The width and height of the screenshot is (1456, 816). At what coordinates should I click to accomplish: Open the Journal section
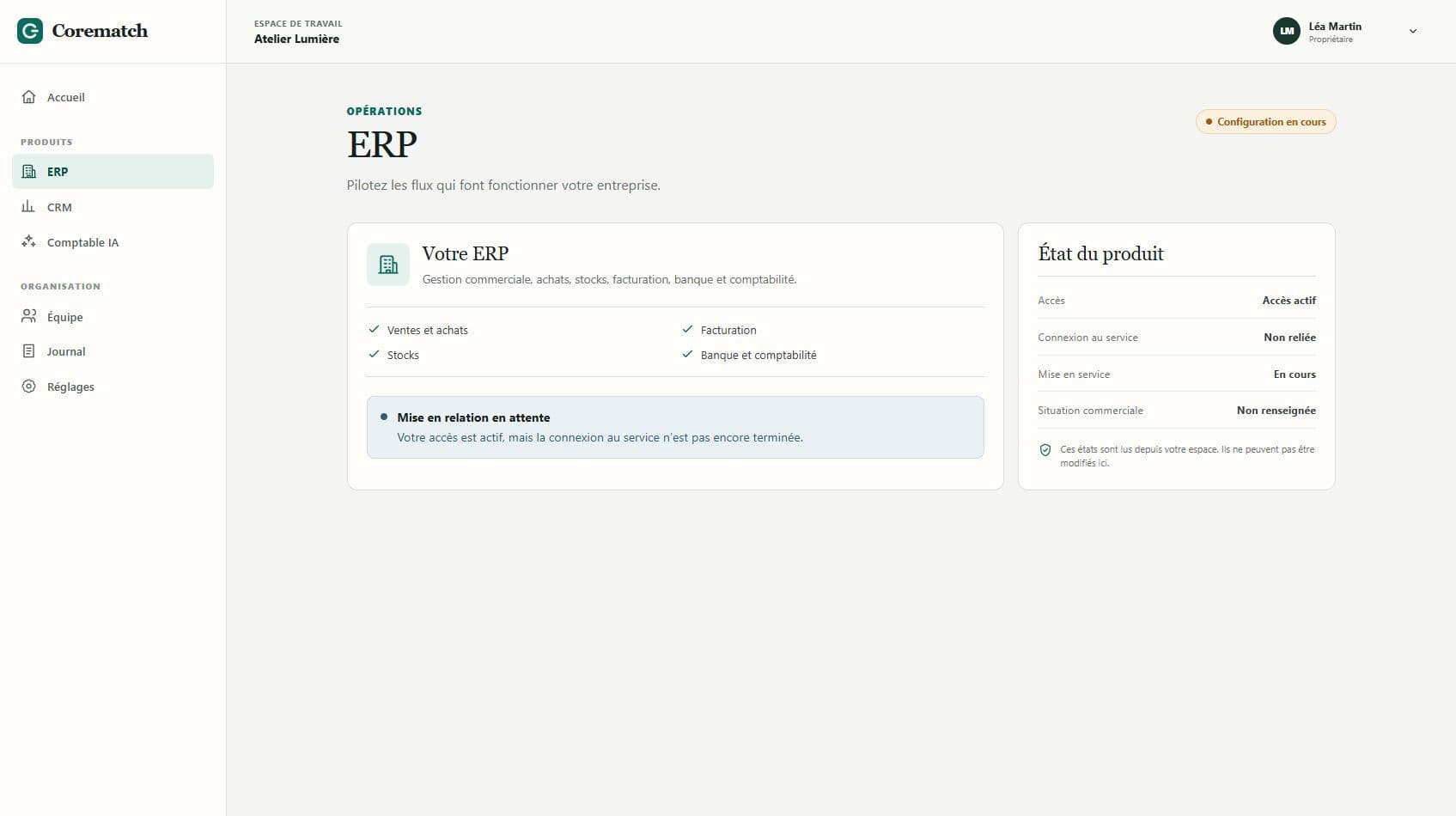click(113, 351)
